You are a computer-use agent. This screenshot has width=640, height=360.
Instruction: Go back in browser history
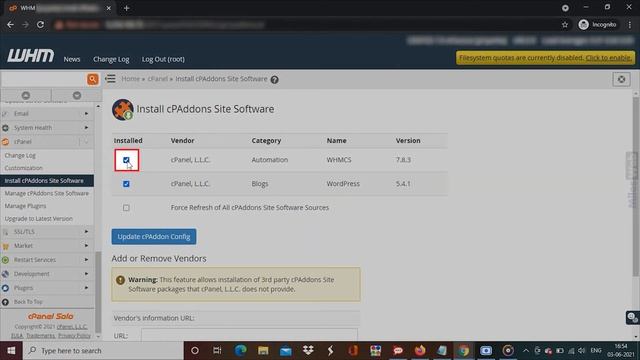(x=11, y=24)
